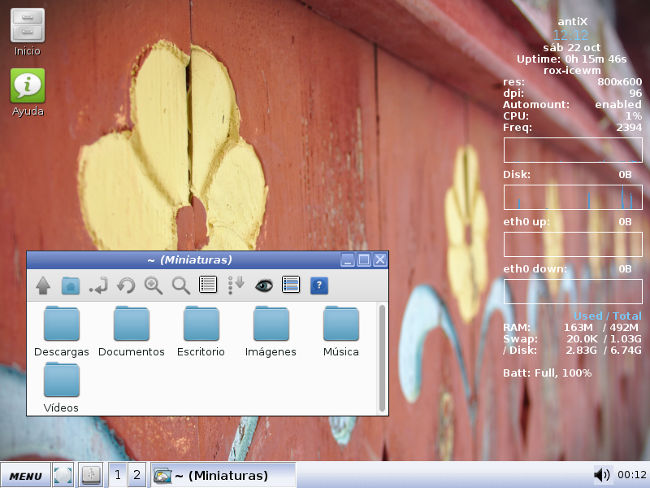This screenshot has width=650, height=488.
Task: Switch to workspace 1
Action: click(118, 475)
